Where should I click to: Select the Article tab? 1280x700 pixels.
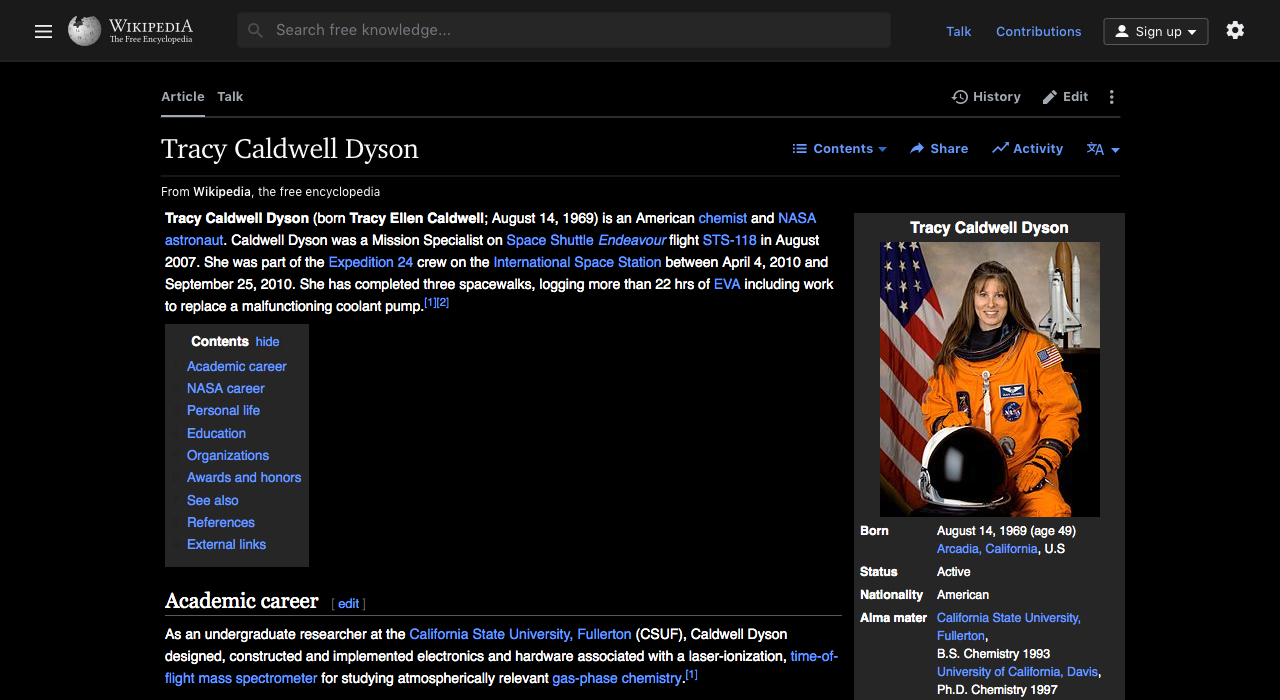coord(182,96)
